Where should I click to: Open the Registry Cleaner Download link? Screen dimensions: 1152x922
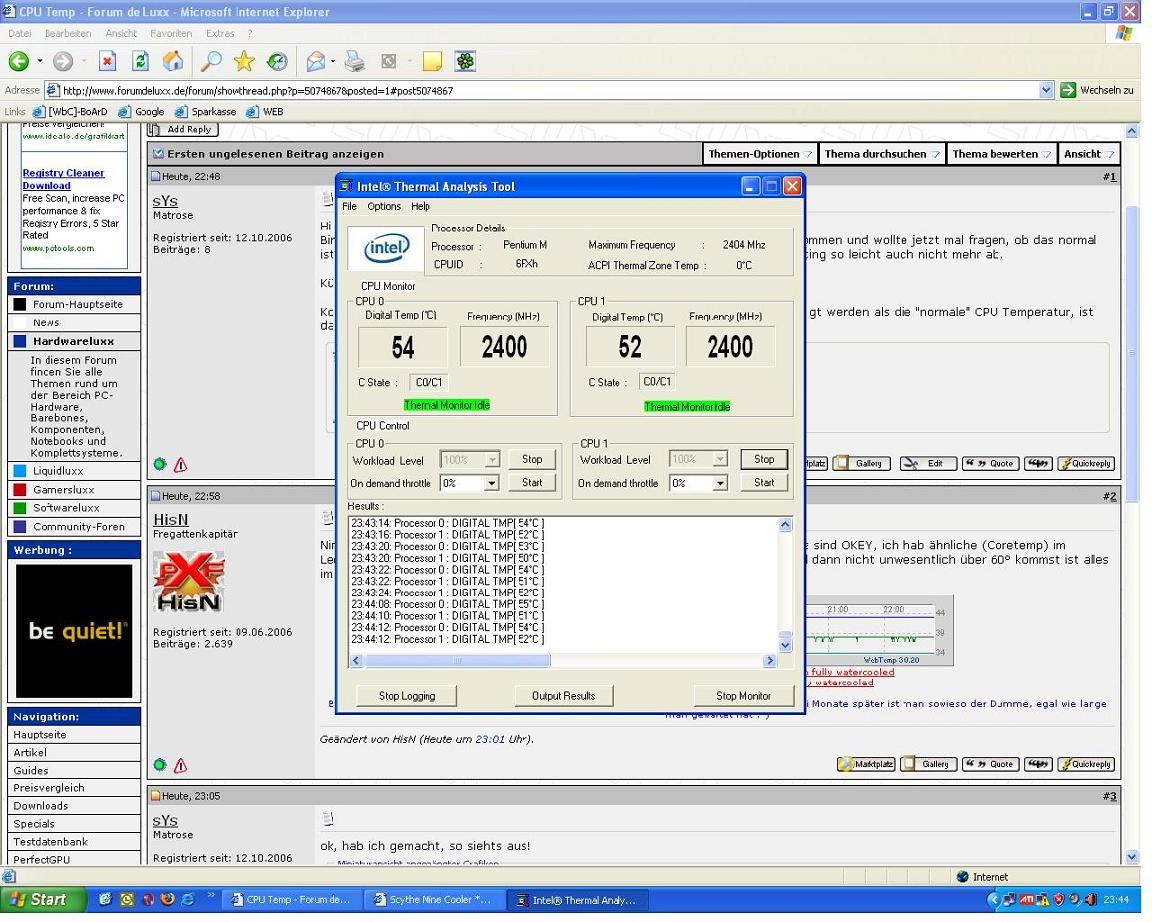coord(63,179)
